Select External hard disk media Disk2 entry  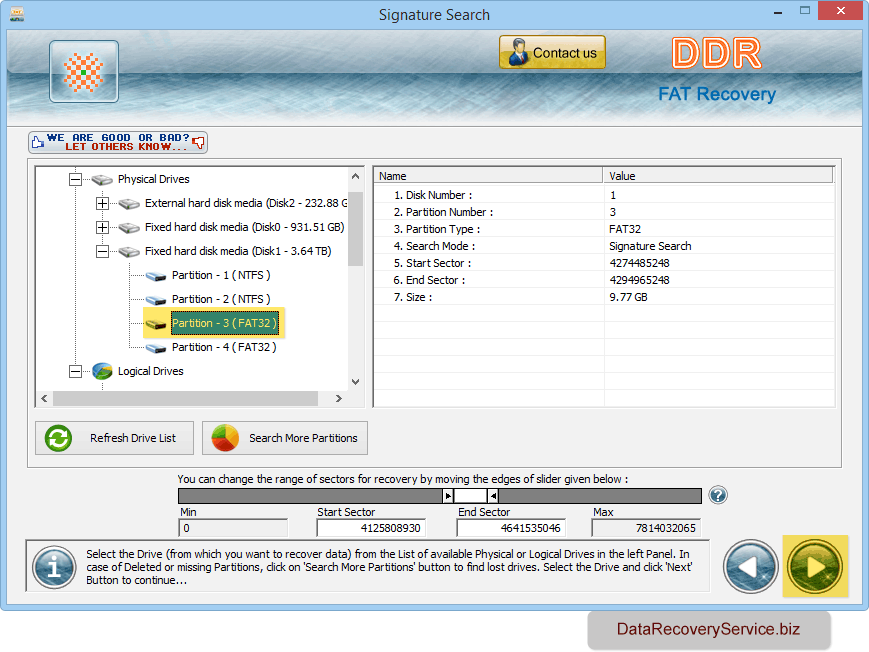coord(246,203)
